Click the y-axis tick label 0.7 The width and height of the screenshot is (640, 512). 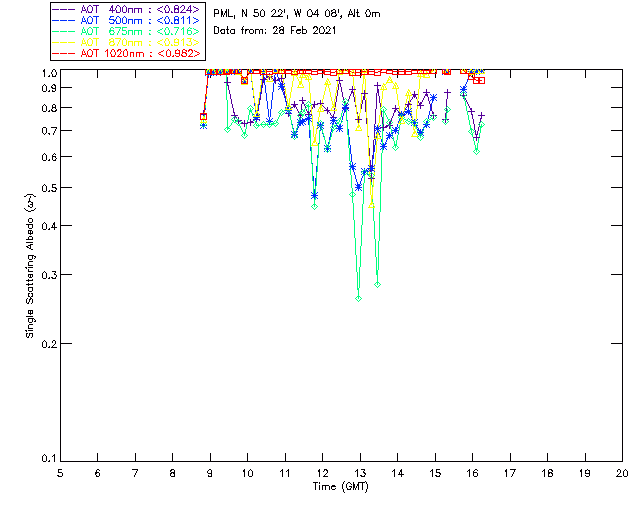(49, 131)
